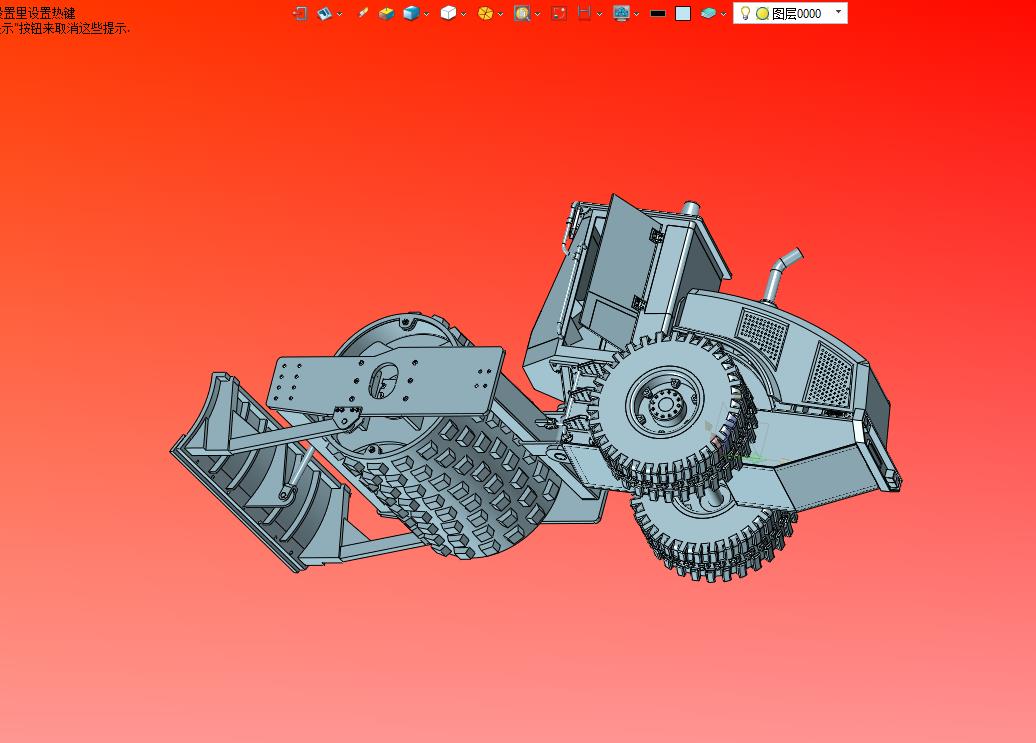The image size is (1036, 743).
Task: Open the 图层0000 layer dropdown
Action: coord(838,12)
